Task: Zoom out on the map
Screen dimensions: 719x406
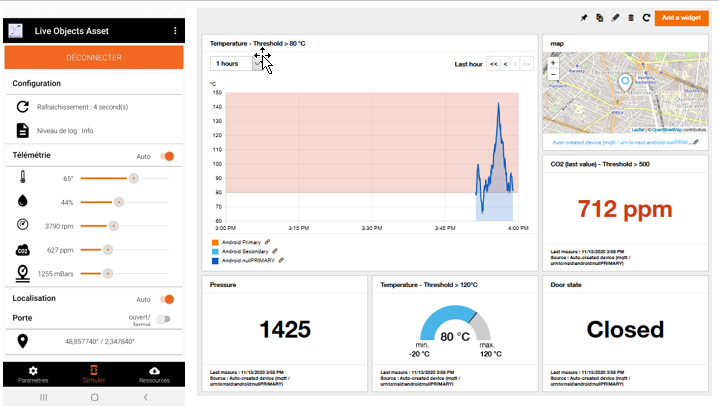Action: pos(553,74)
